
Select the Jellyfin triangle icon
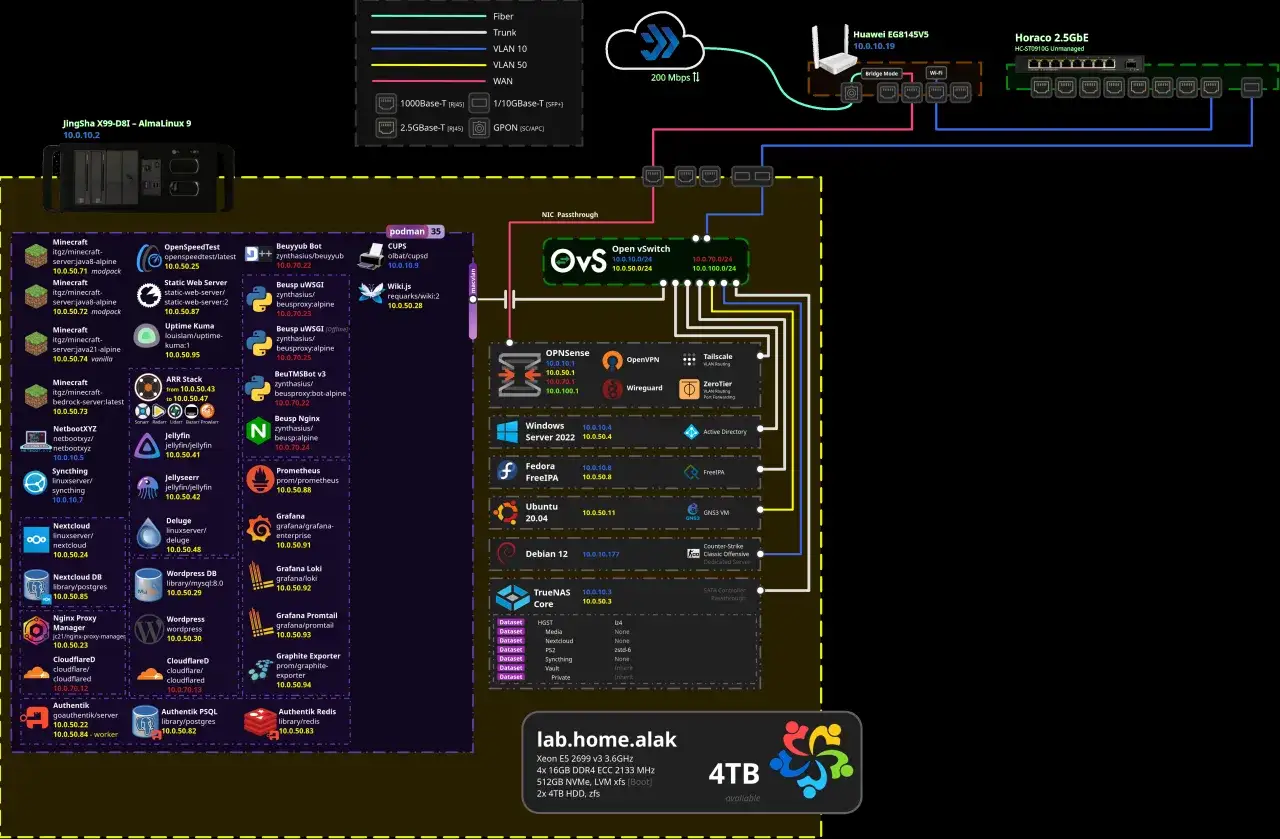pyautogui.click(x=148, y=446)
